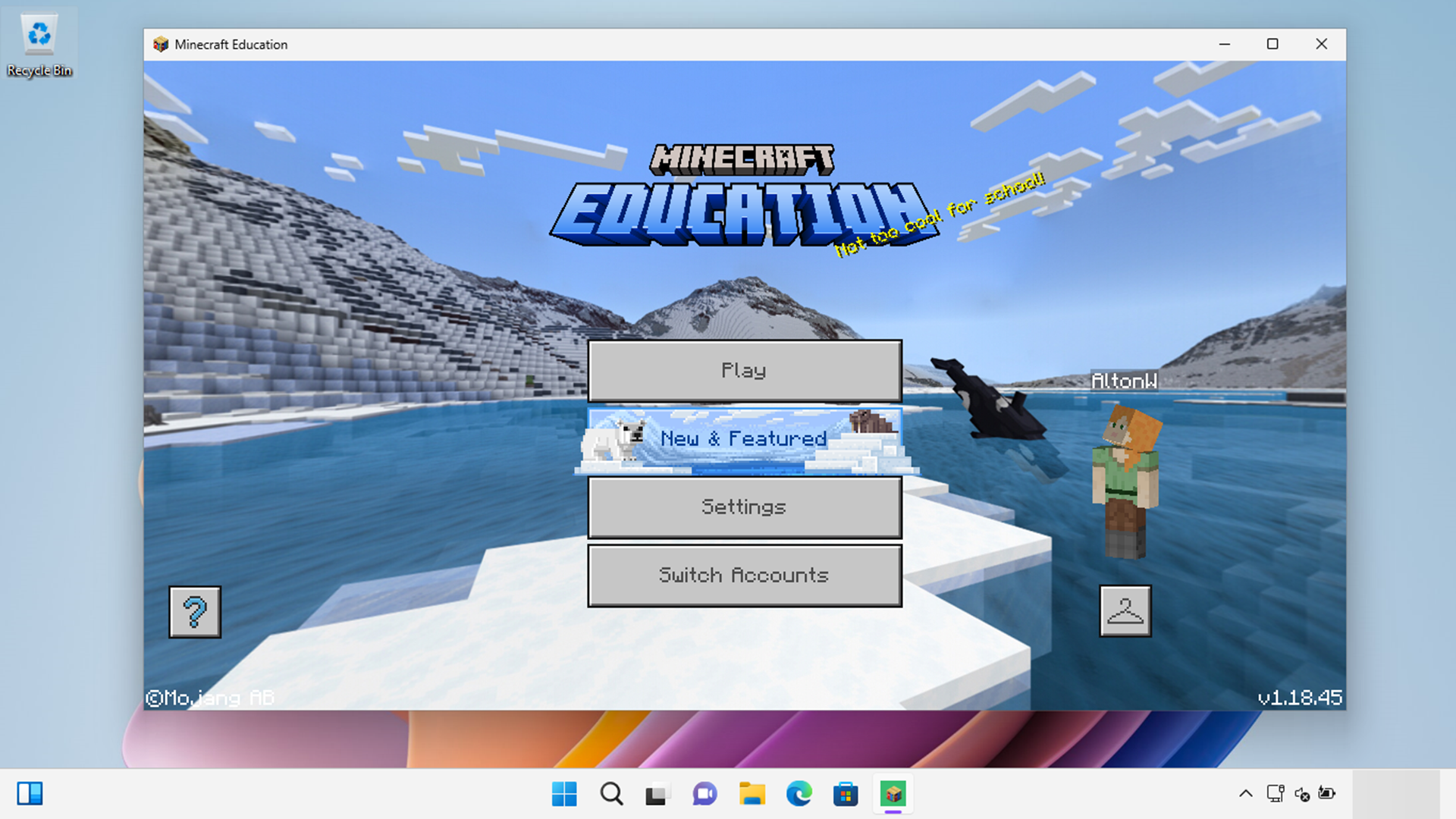Viewport: 1456px width, 819px height.
Task: Click the search icon in taskbar
Action: click(x=610, y=794)
